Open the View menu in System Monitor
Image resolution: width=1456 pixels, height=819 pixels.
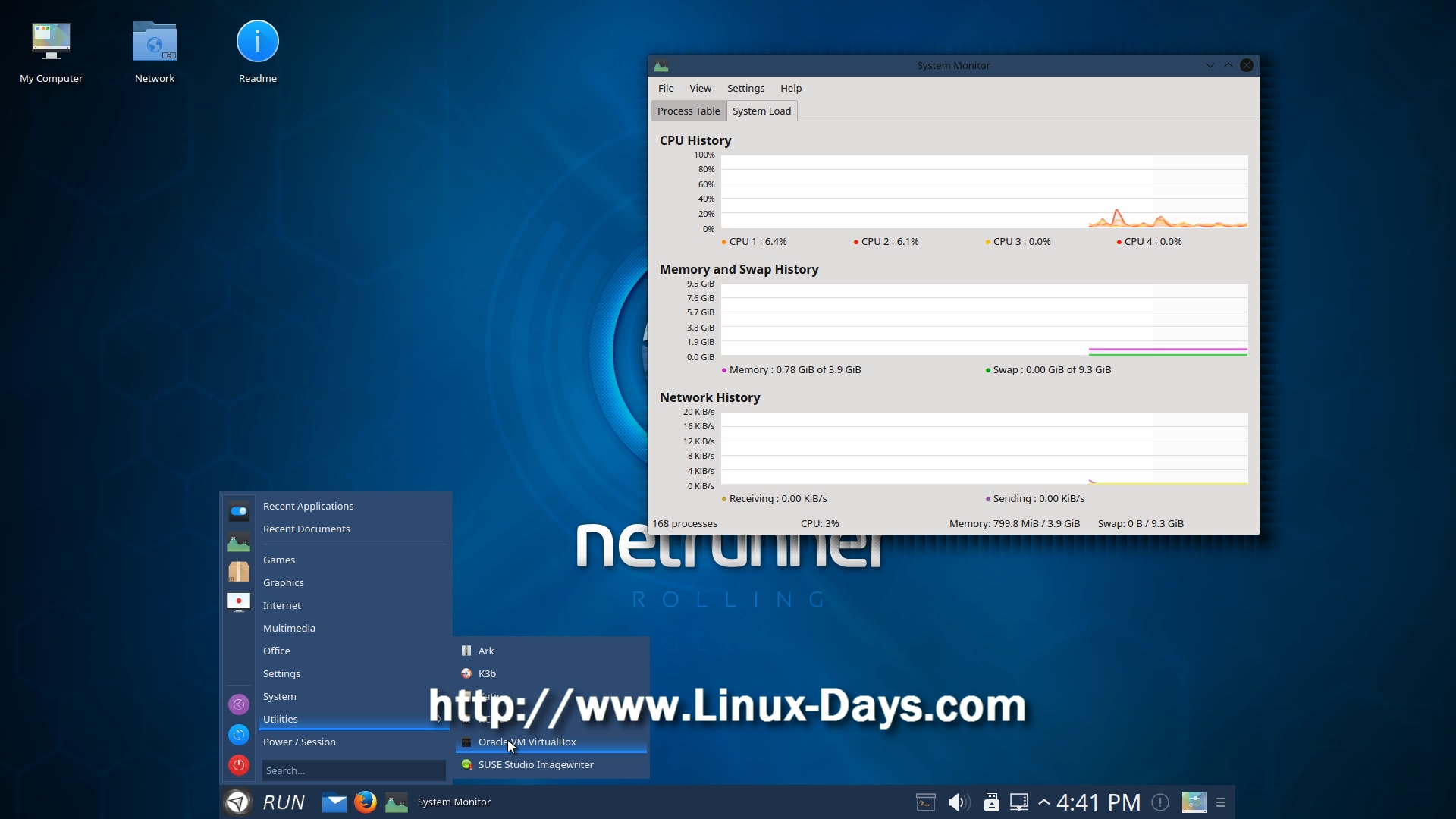[x=700, y=89]
